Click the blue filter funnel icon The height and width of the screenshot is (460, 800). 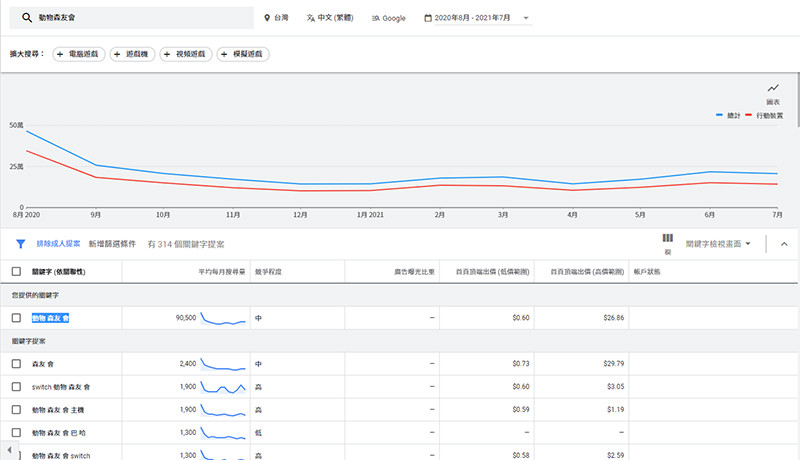pos(20,244)
